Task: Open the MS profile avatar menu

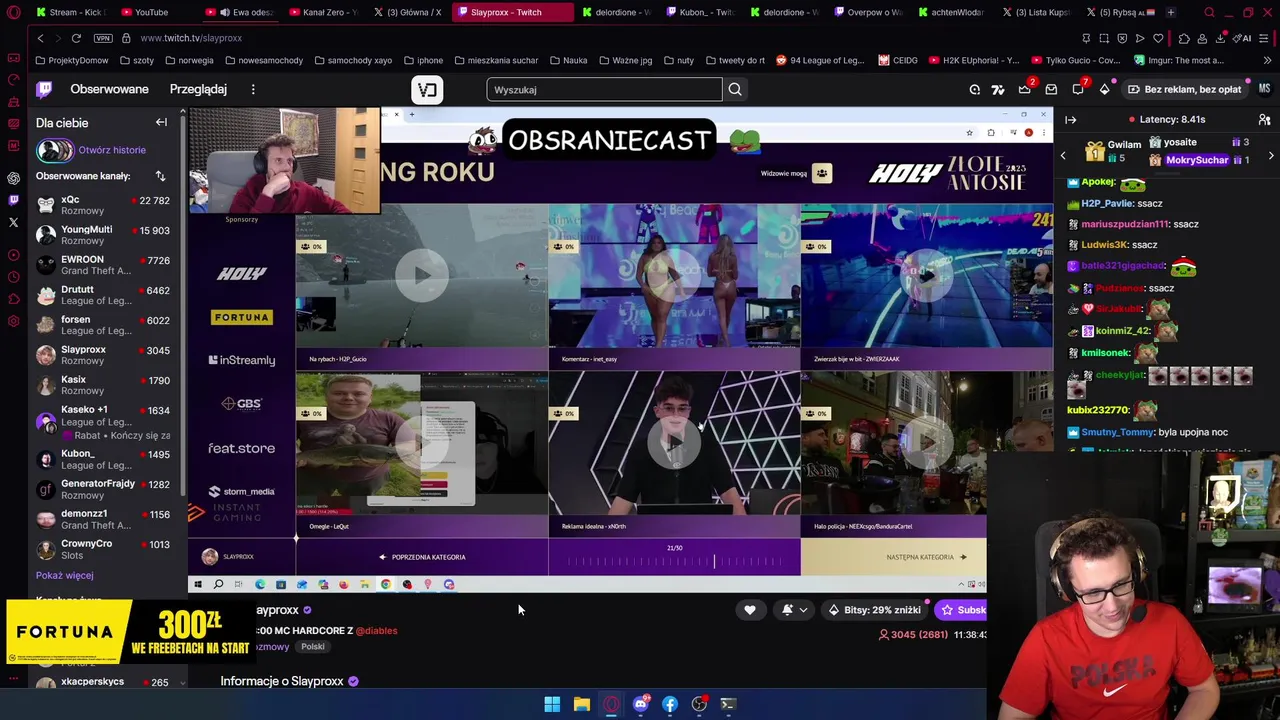Action: click(1264, 89)
